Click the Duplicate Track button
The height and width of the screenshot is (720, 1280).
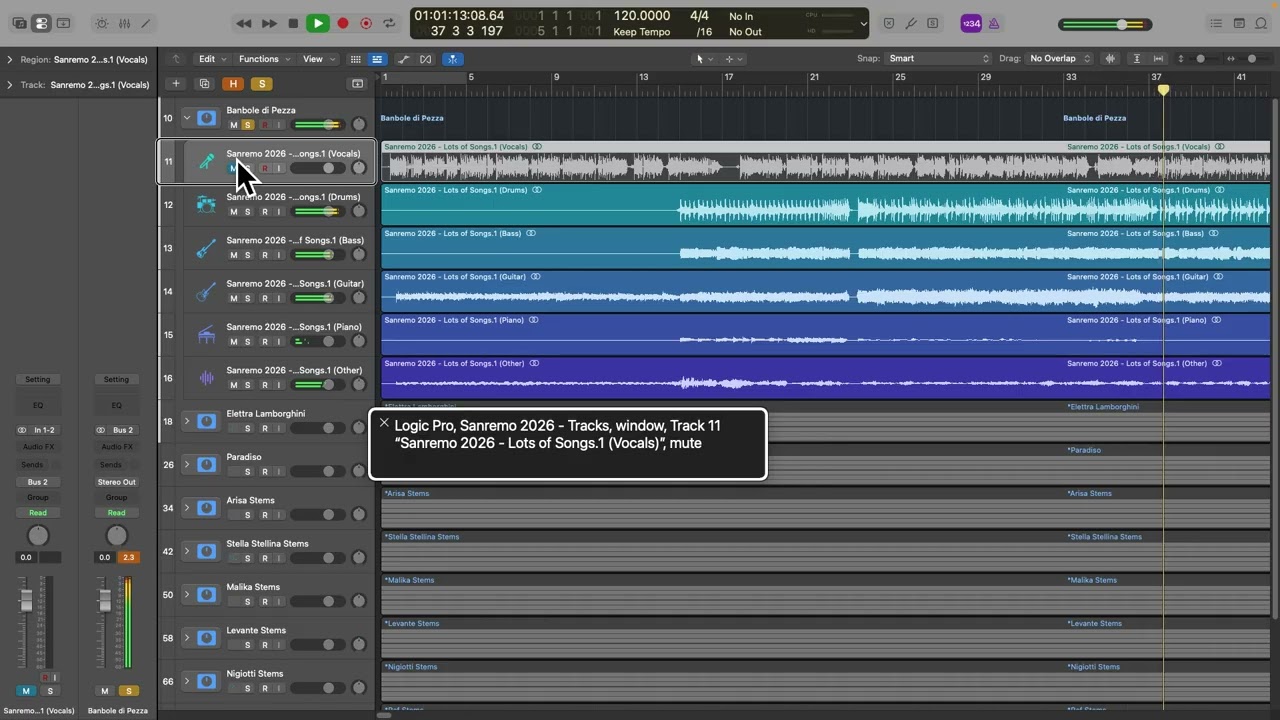click(205, 84)
